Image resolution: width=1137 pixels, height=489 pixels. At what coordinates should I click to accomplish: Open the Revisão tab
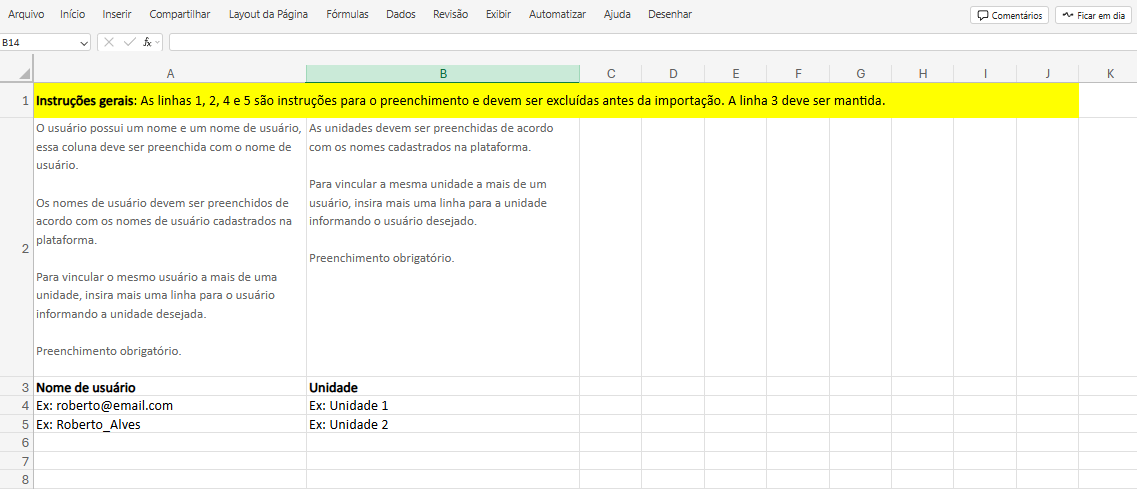450,15
